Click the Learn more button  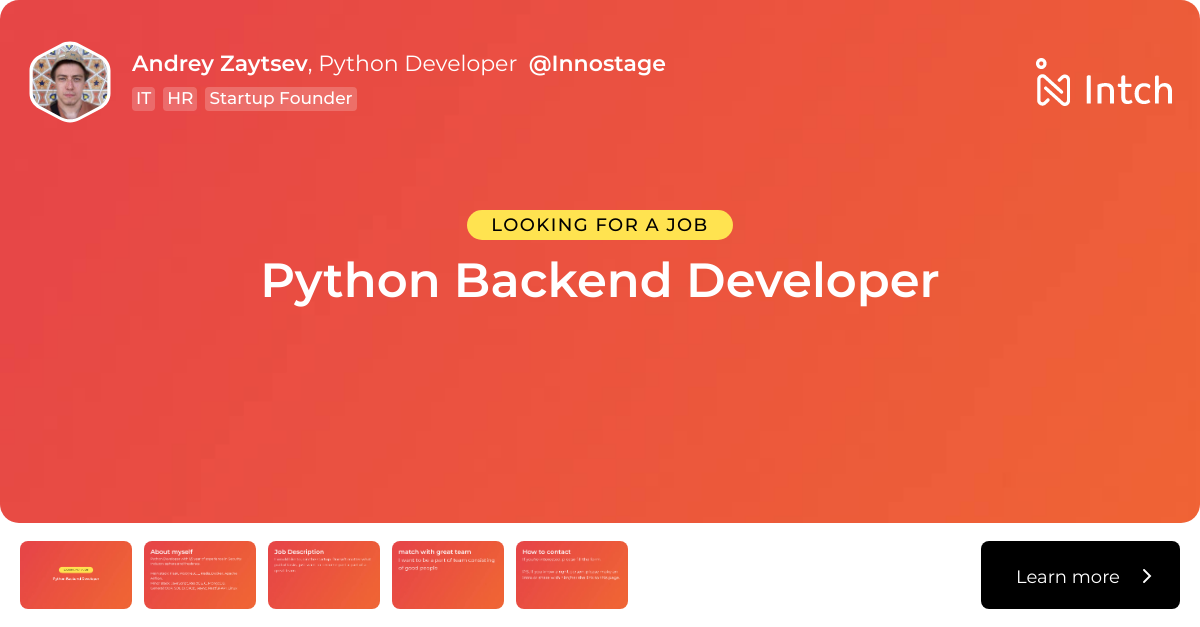click(x=1080, y=575)
